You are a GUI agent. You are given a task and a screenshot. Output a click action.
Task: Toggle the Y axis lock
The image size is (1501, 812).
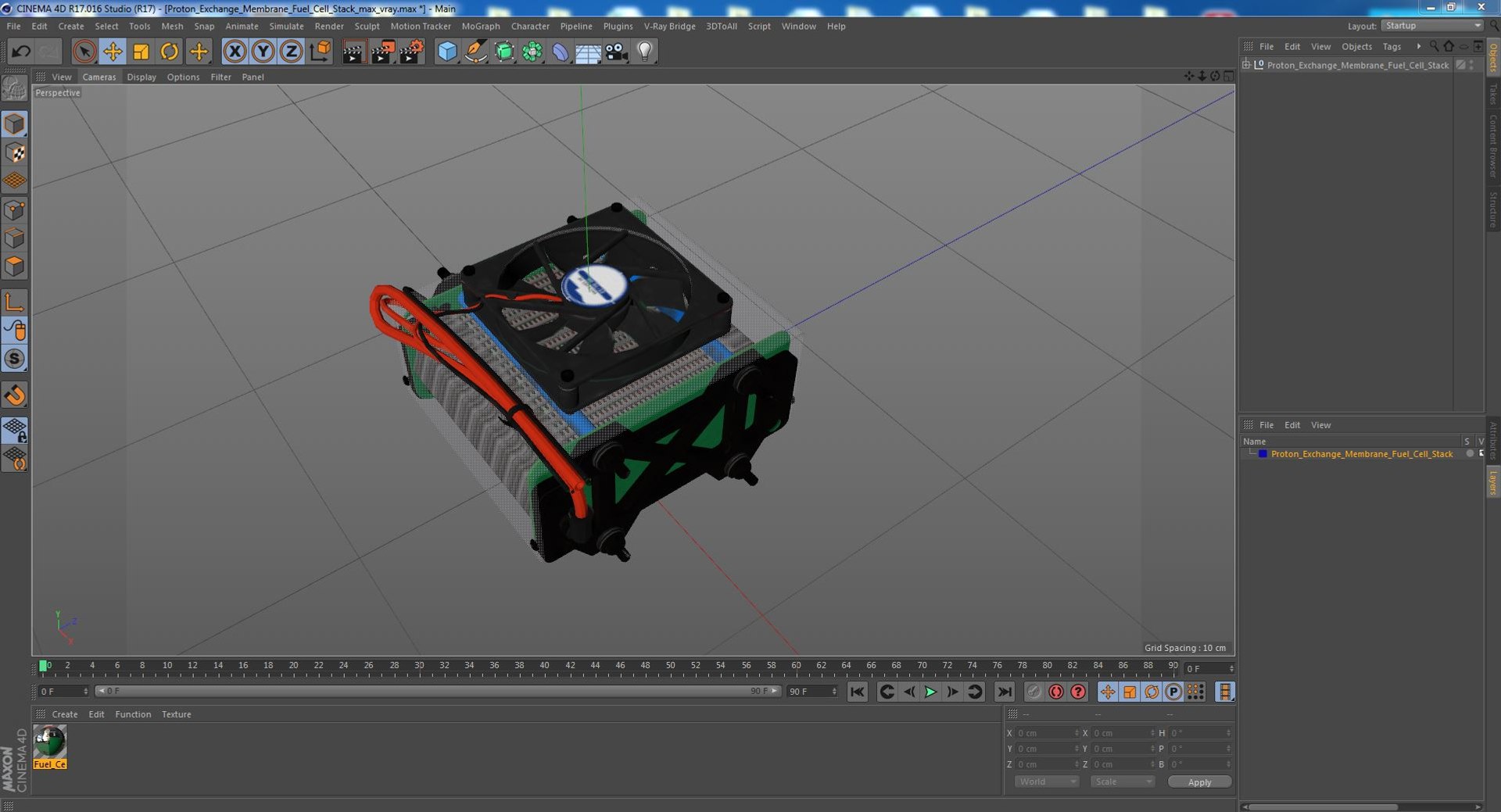[263, 52]
